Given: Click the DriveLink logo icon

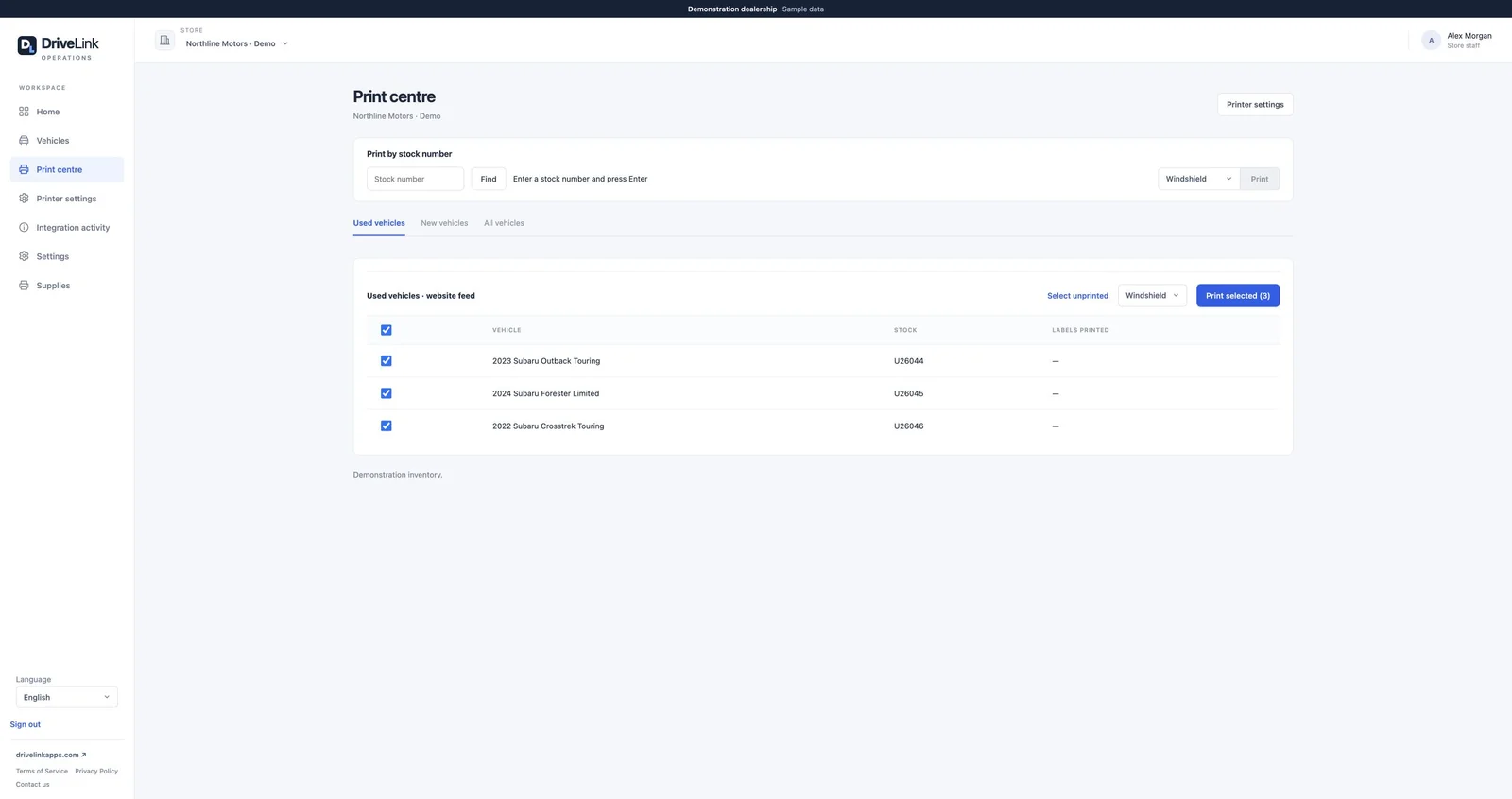Looking at the screenshot, I should [26, 44].
